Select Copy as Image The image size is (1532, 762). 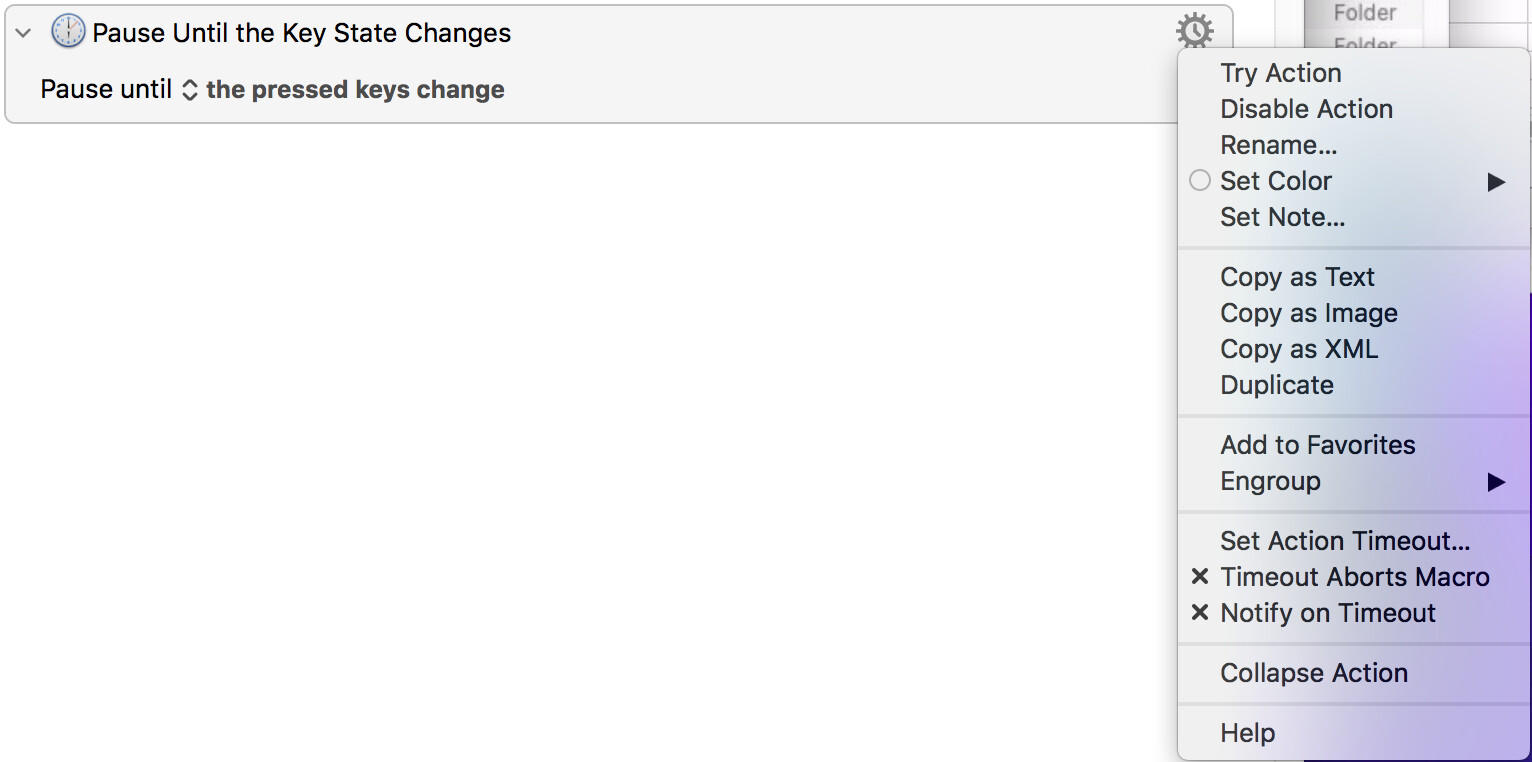[1355, 313]
